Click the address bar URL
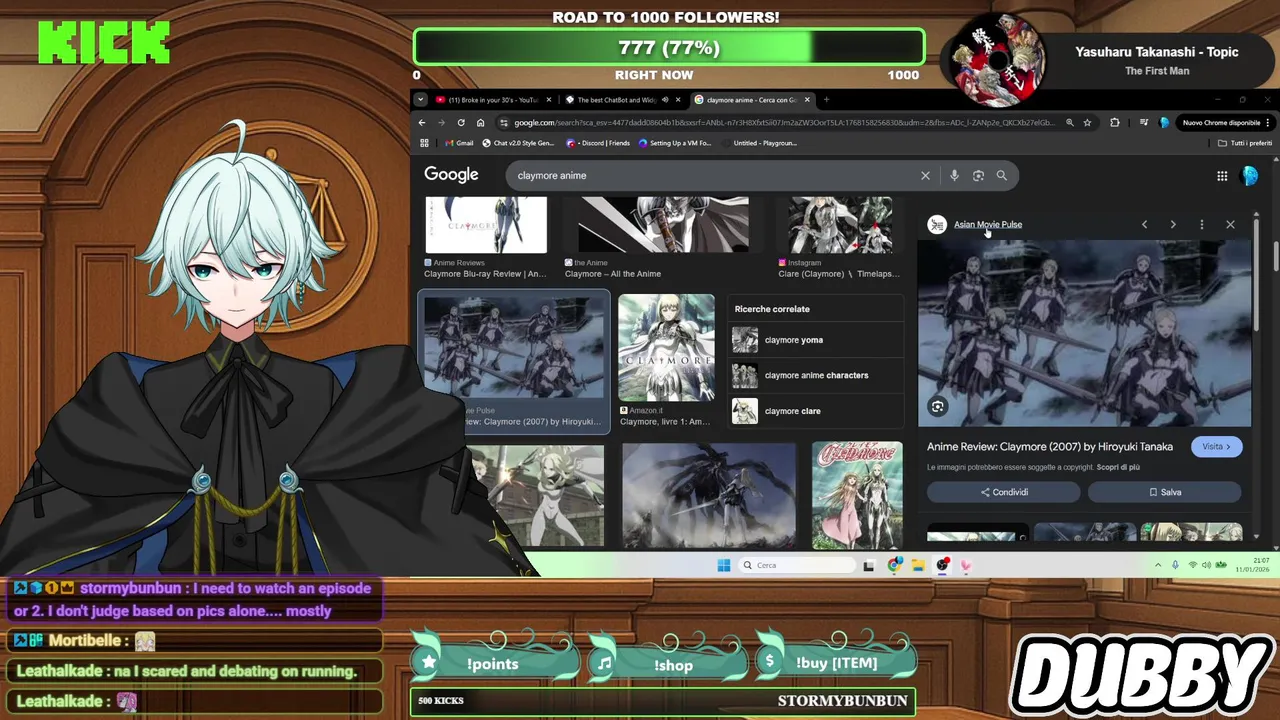Screen dimensions: 1280x720 [x=784, y=122]
